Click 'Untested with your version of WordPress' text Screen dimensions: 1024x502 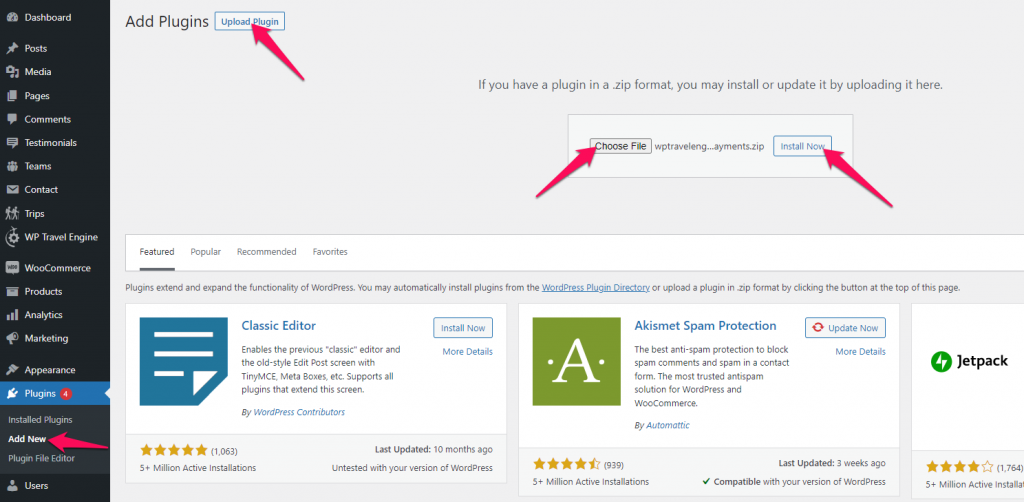[412, 468]
